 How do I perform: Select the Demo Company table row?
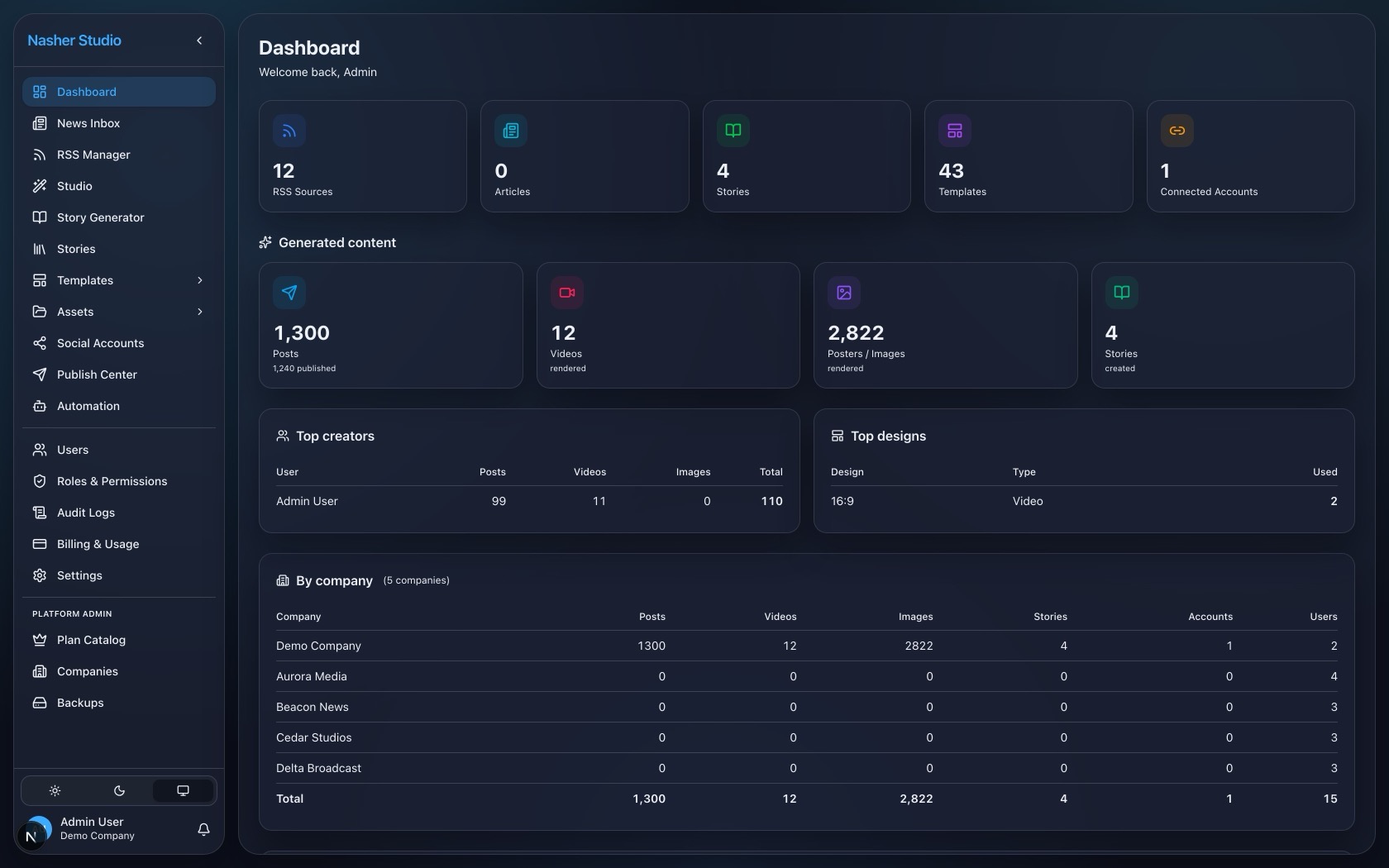pos(806,646)
